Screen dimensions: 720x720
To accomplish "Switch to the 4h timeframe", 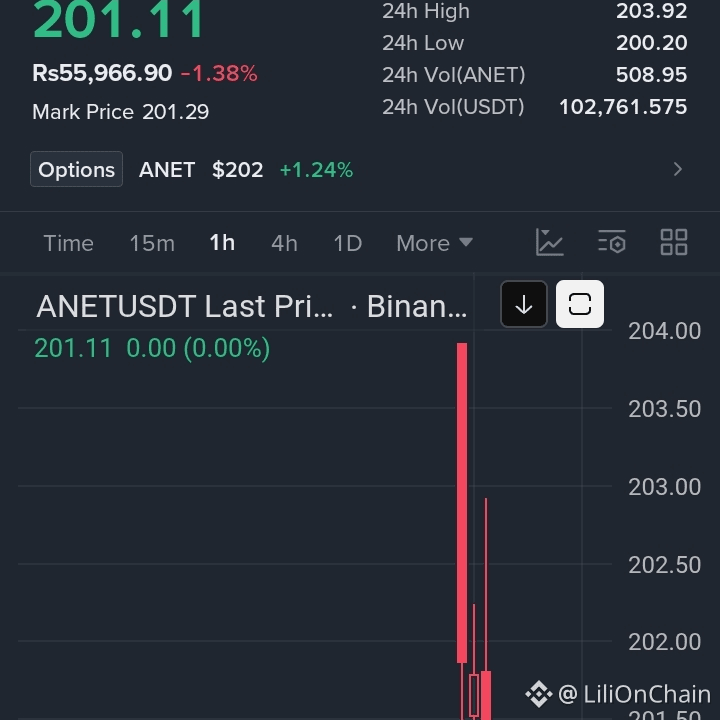I will coord(284,243).
